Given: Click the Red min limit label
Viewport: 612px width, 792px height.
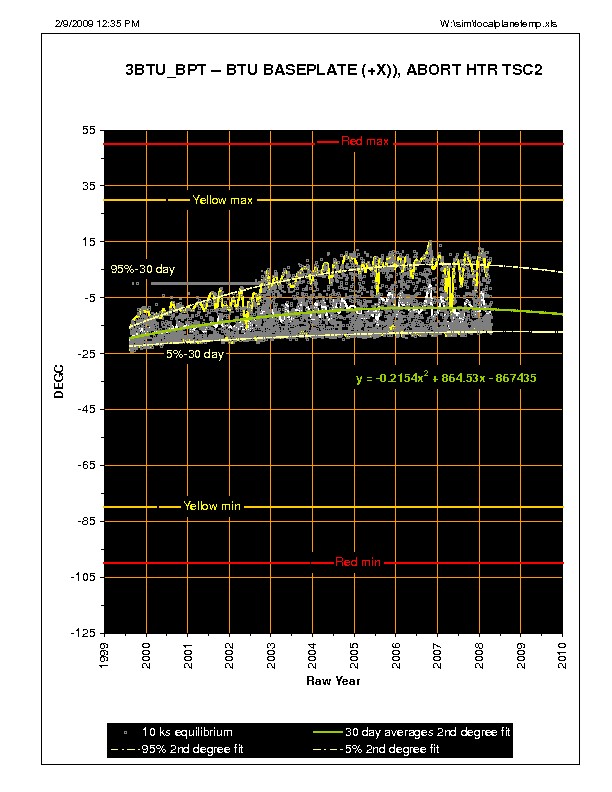Looking at the screenshot, I should tap(357, 562).
